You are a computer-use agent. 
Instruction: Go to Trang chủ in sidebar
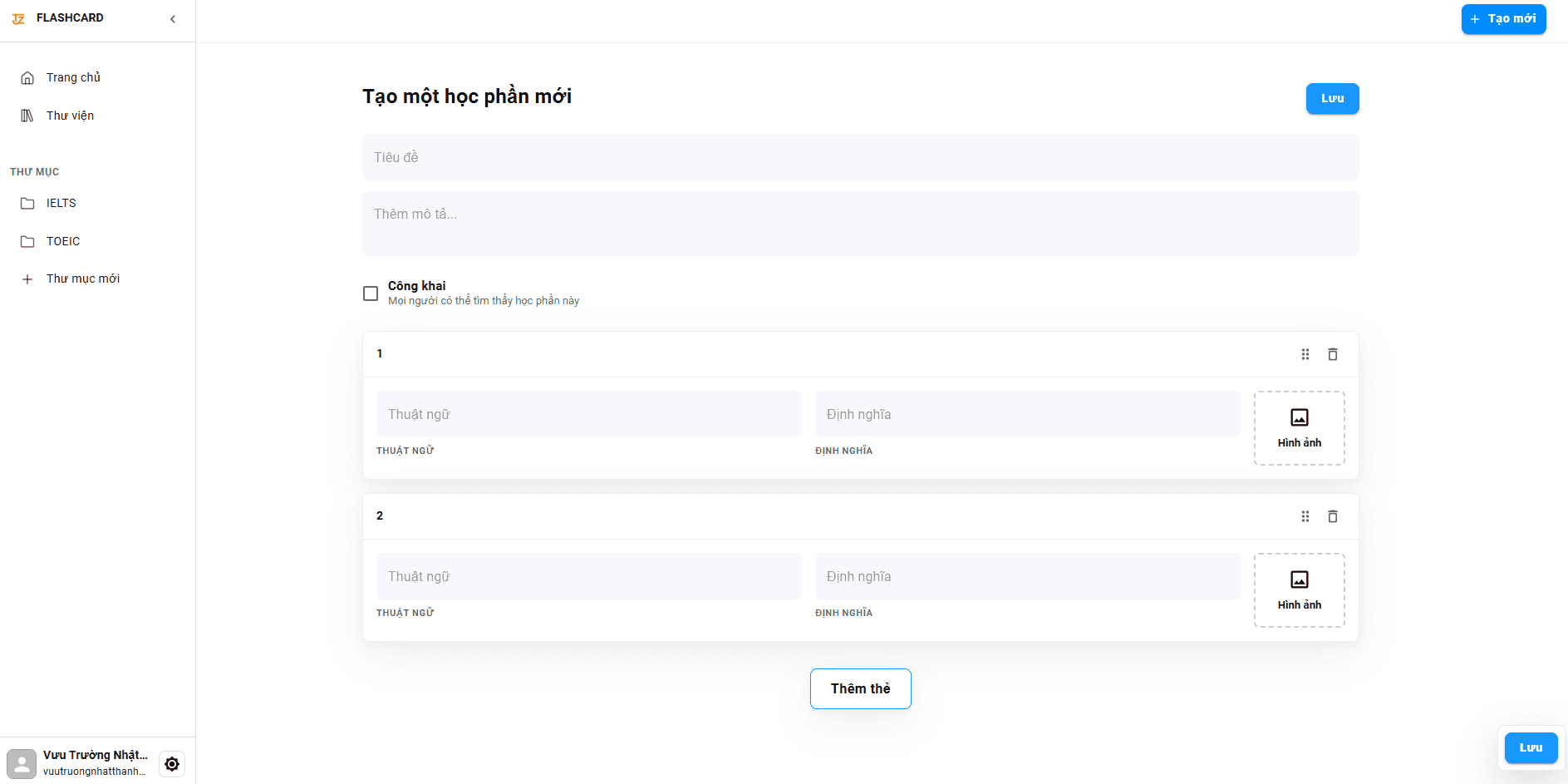pos(73,77)
